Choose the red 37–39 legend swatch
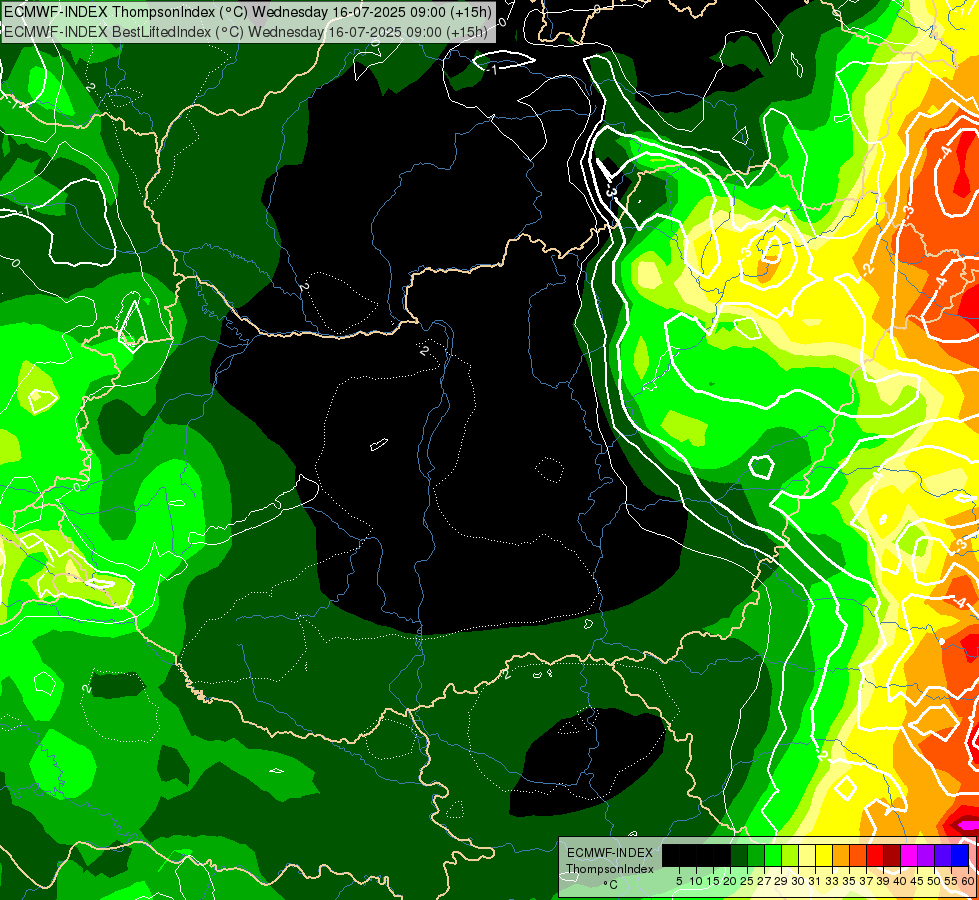This screenshot has height=900, width=979. (875, 855)
